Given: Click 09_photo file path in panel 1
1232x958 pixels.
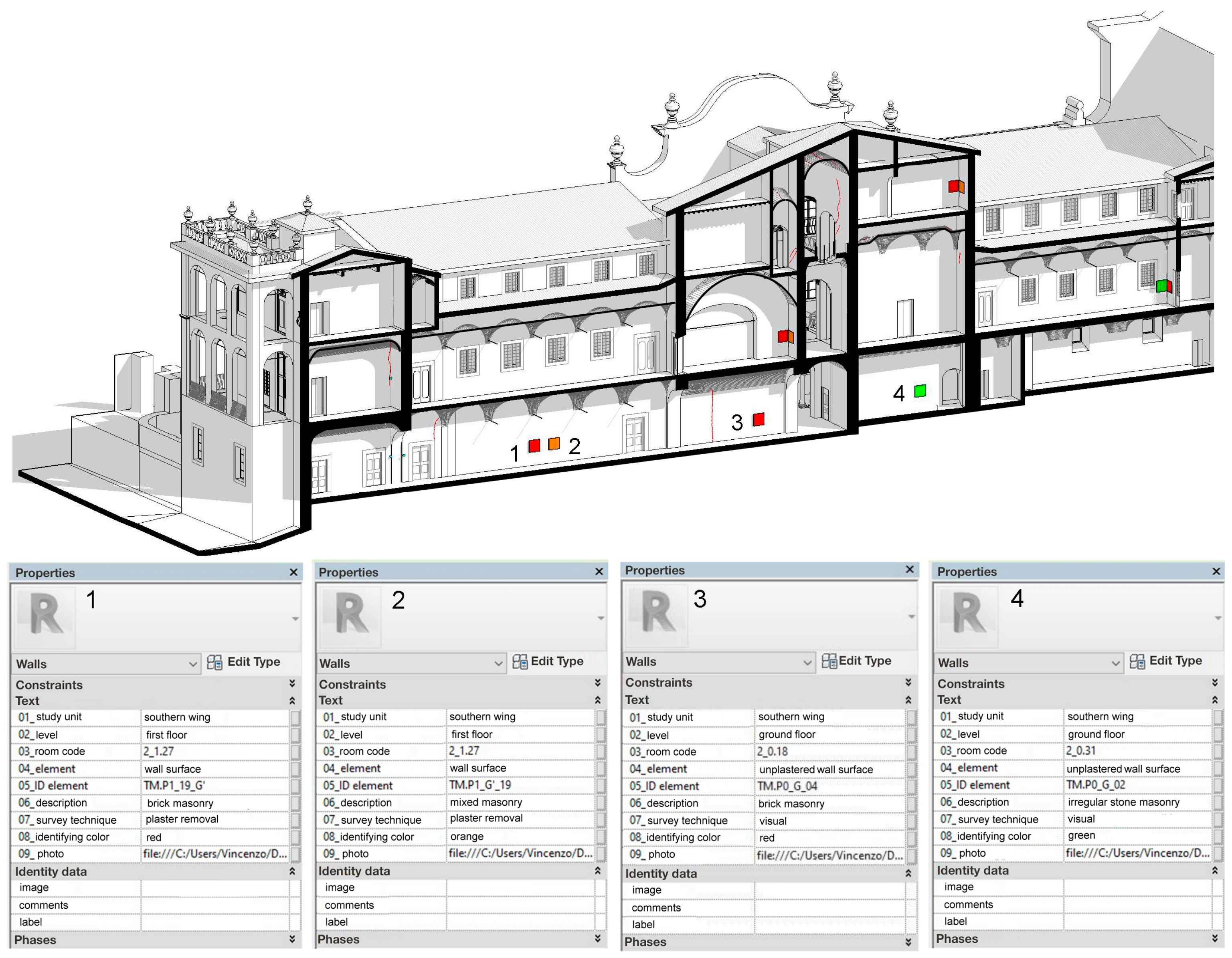Looking at the screenshot, I should click(x=214, y=854).
